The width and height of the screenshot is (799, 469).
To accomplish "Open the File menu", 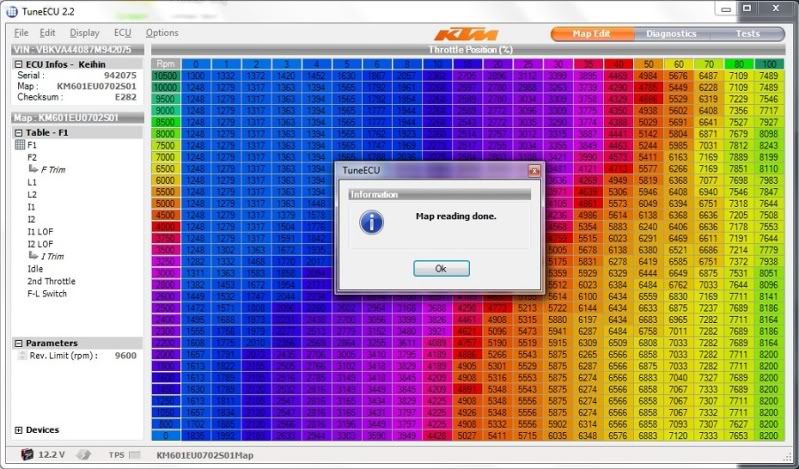I will click(21, 33).
